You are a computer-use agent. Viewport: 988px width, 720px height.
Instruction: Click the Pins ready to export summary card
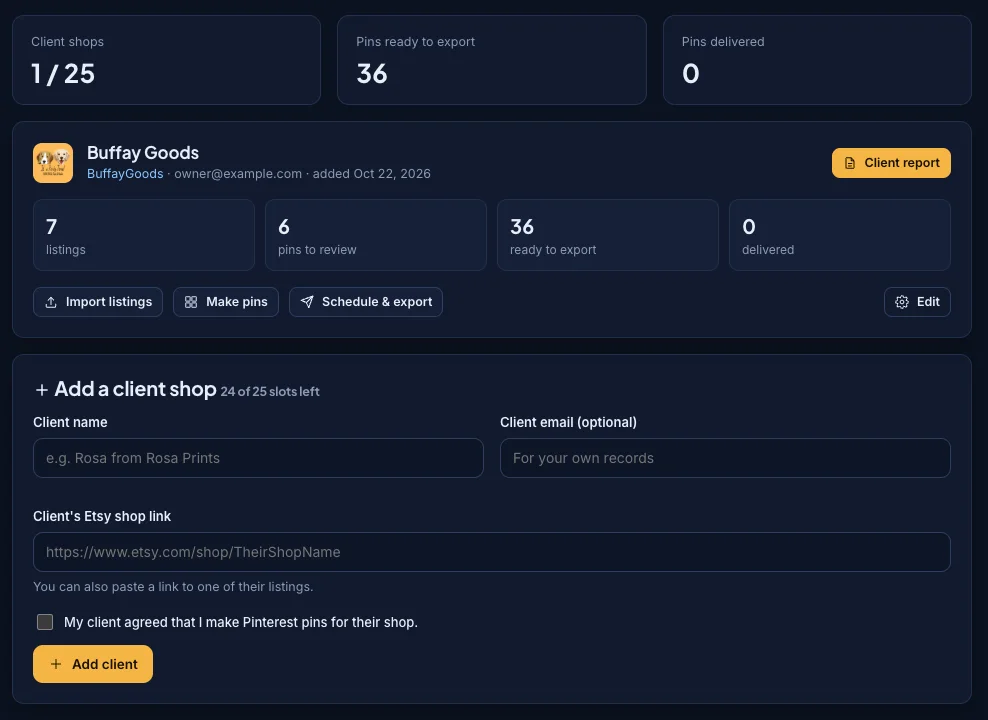[491, 60]
